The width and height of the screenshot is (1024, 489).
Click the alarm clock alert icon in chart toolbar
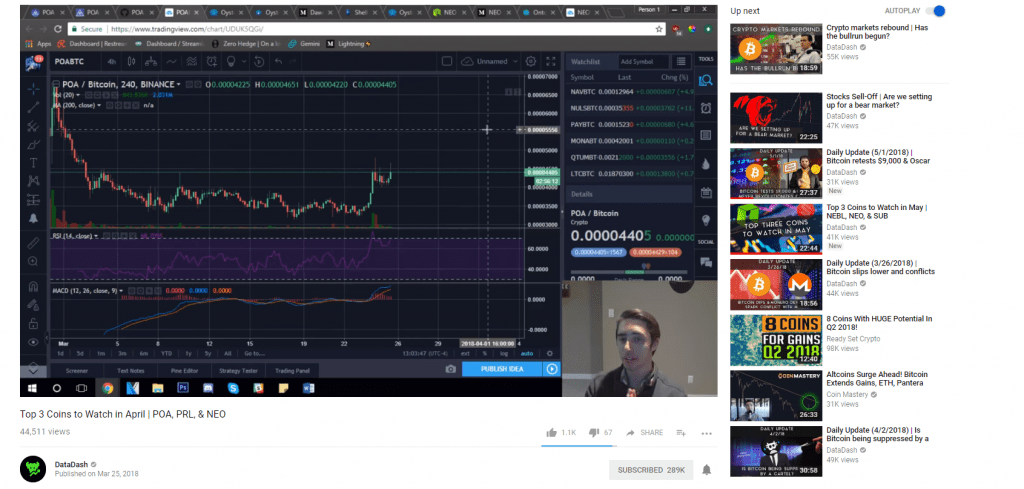pyautogui.click(x=212, y=61)
